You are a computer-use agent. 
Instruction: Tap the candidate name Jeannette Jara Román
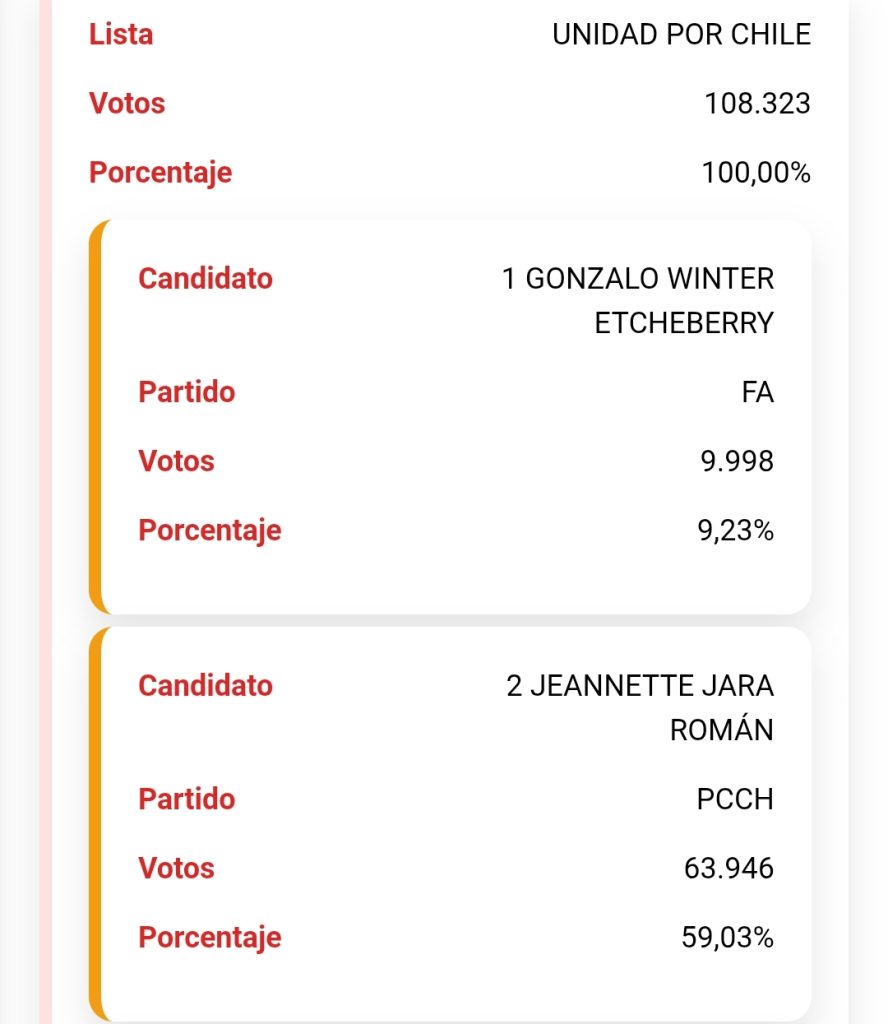(x=640, y=708)
